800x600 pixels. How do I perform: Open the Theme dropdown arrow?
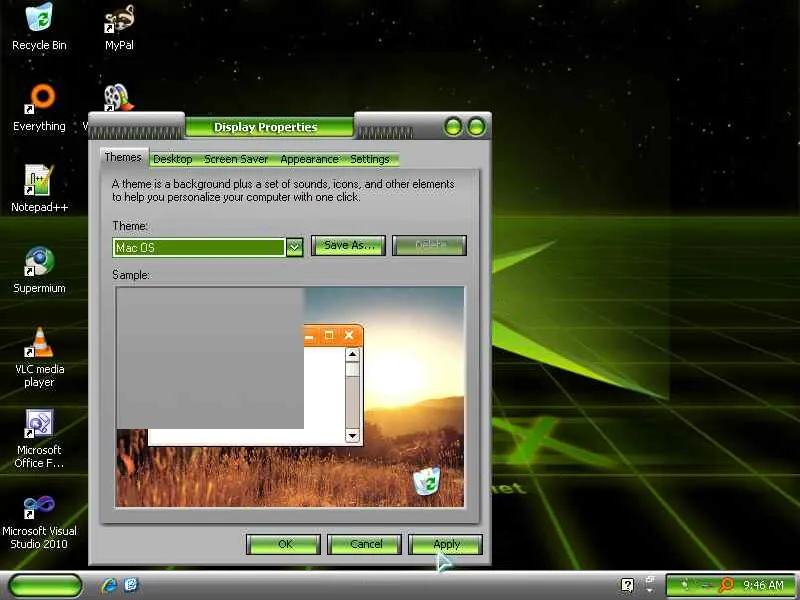294,247
